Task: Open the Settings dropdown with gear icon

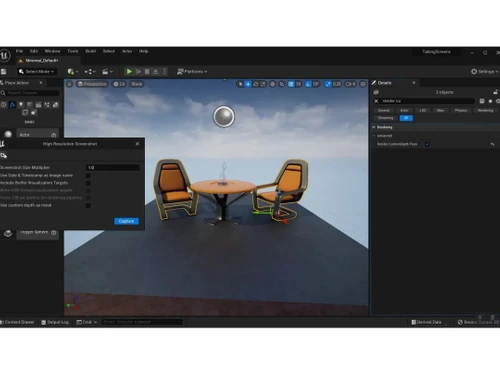Action: (x=485, y=72)
